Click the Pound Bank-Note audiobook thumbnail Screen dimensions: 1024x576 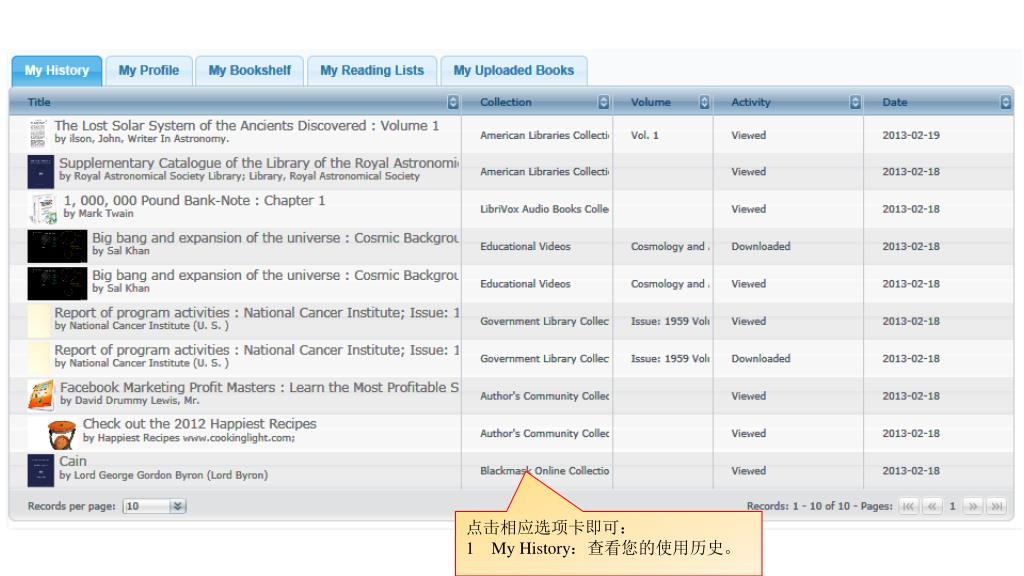tap(44, 209)
